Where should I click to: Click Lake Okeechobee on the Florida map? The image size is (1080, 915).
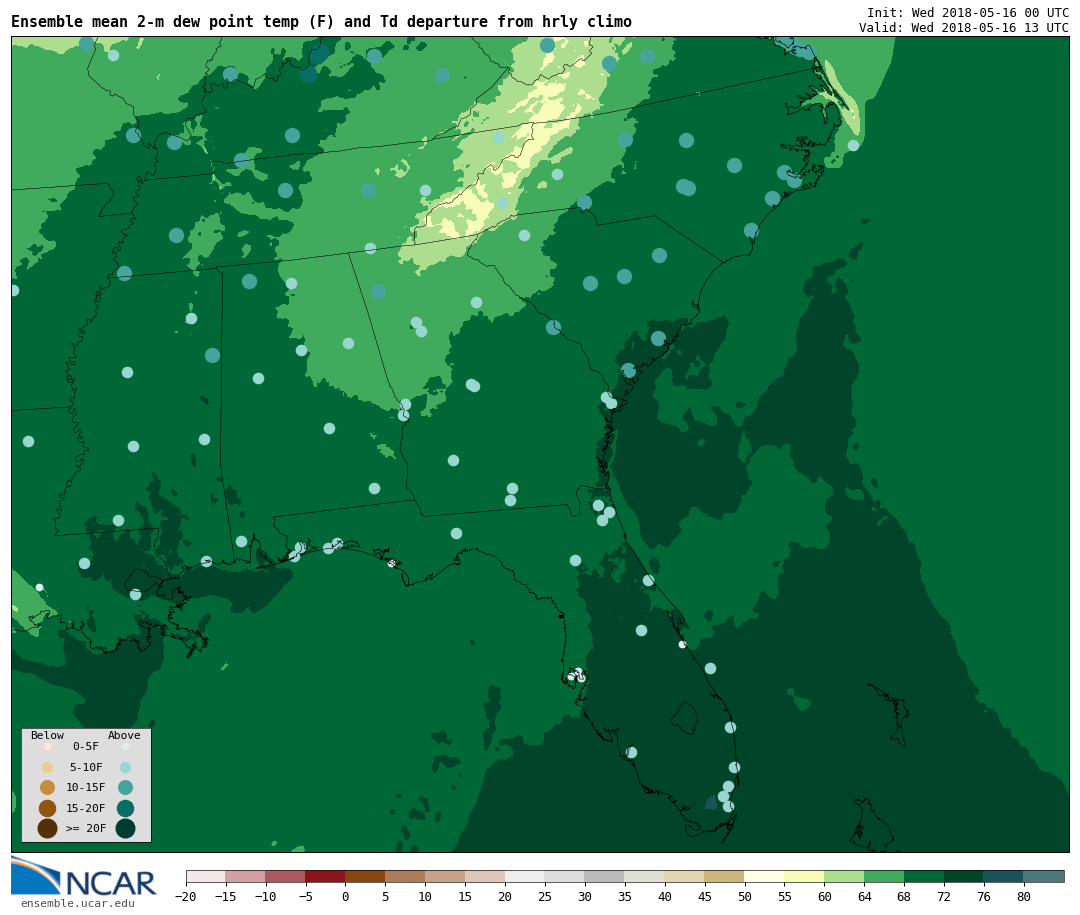coord(684,717)
